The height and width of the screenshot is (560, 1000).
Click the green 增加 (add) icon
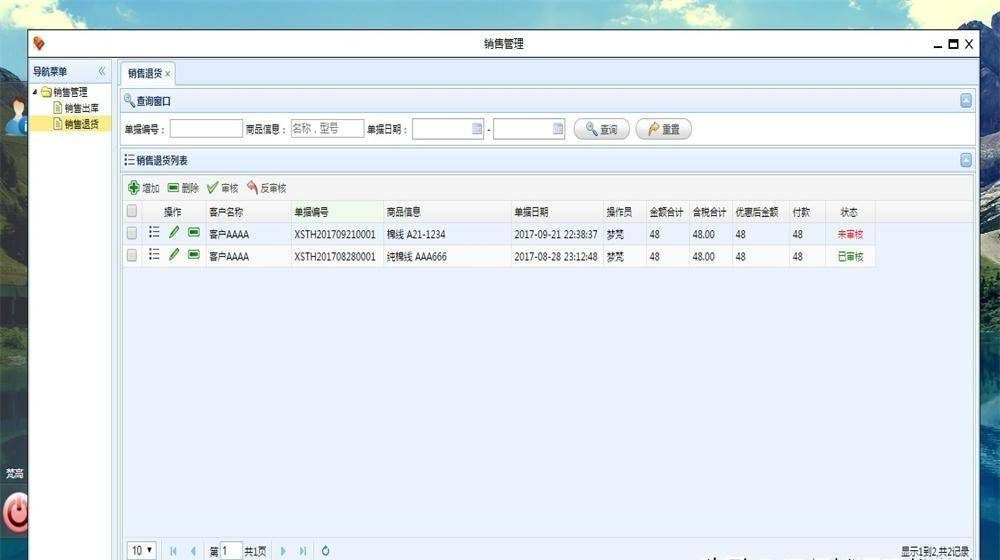(134, 188)
